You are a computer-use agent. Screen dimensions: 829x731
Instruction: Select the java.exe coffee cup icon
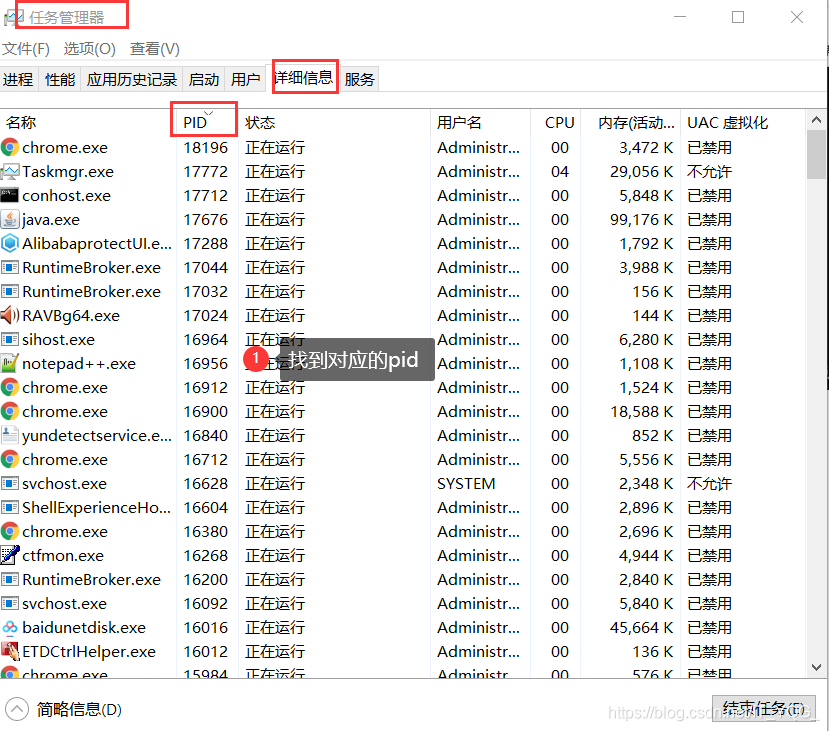[x=10, y=219]
